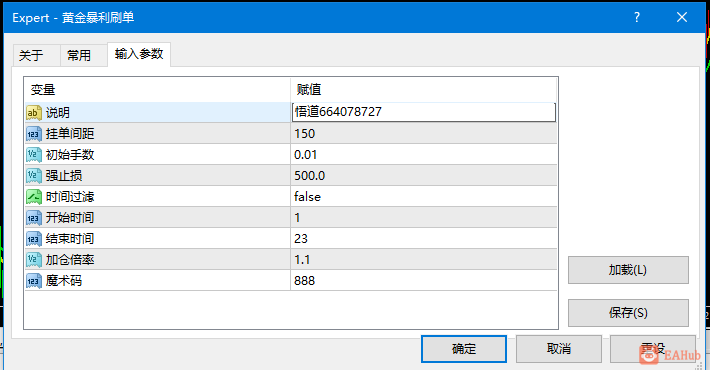Viewport: 710px width, 370px height.
Task: Select the 加仓倍率 variable name
Action: 70,260
